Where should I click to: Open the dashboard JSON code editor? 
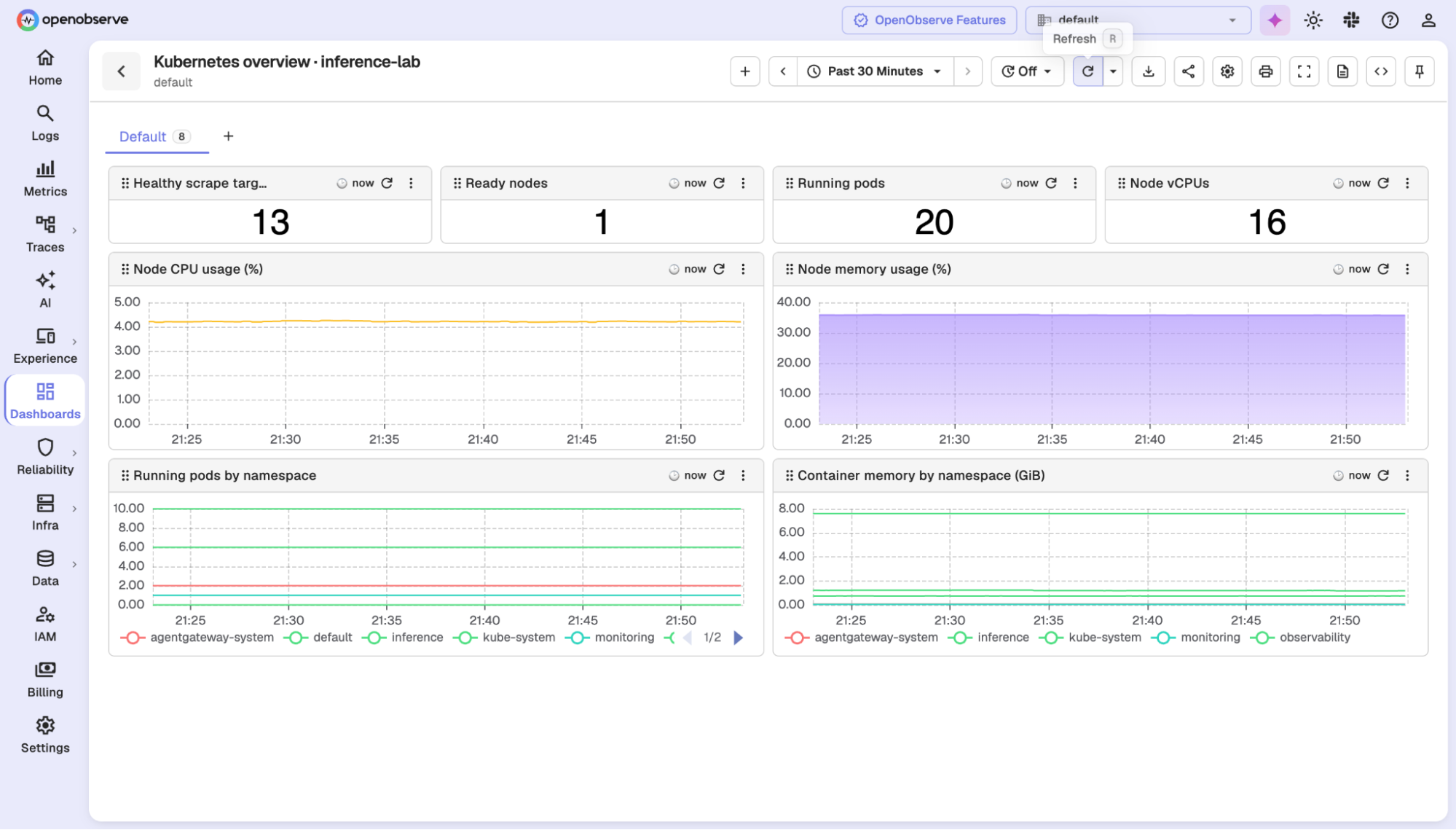click(1381, 71)
